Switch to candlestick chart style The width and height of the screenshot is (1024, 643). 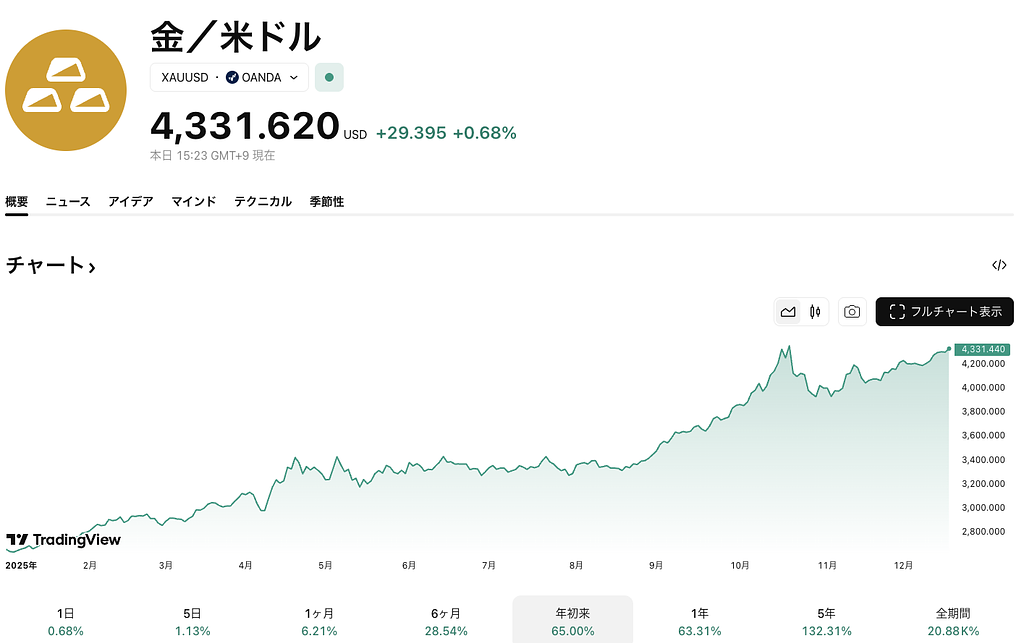pos(815,312)
